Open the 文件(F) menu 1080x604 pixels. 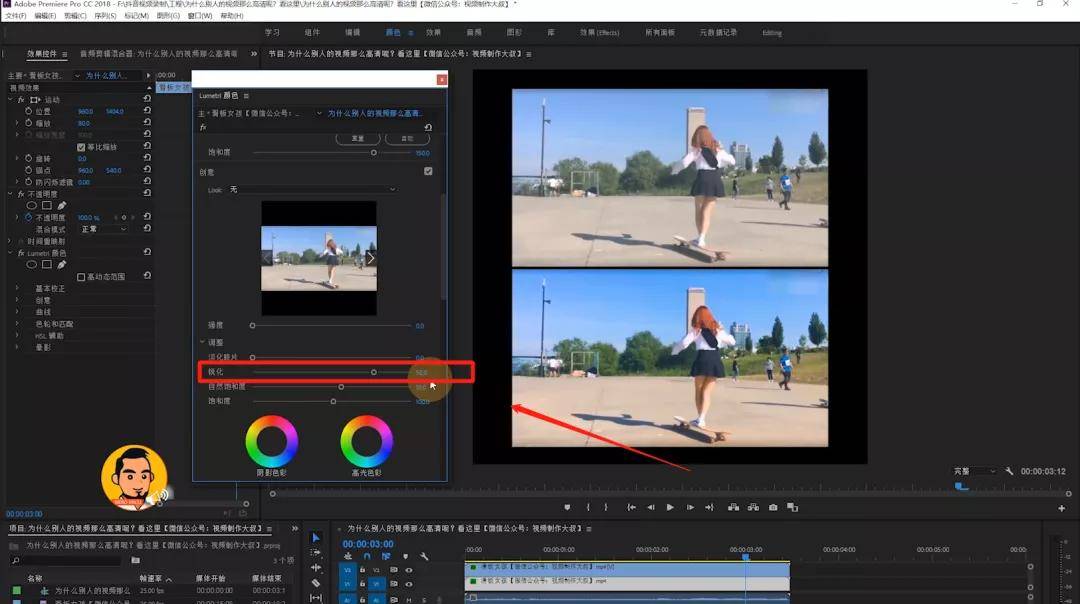point(16,15)
